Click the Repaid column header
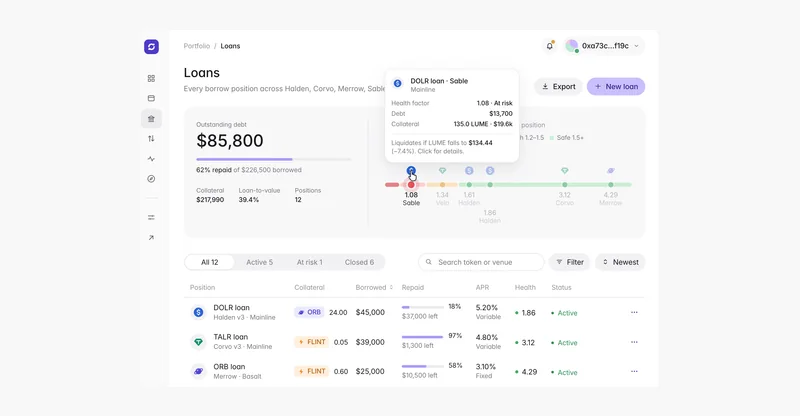 pyautogui.click(x=413, y=287)
